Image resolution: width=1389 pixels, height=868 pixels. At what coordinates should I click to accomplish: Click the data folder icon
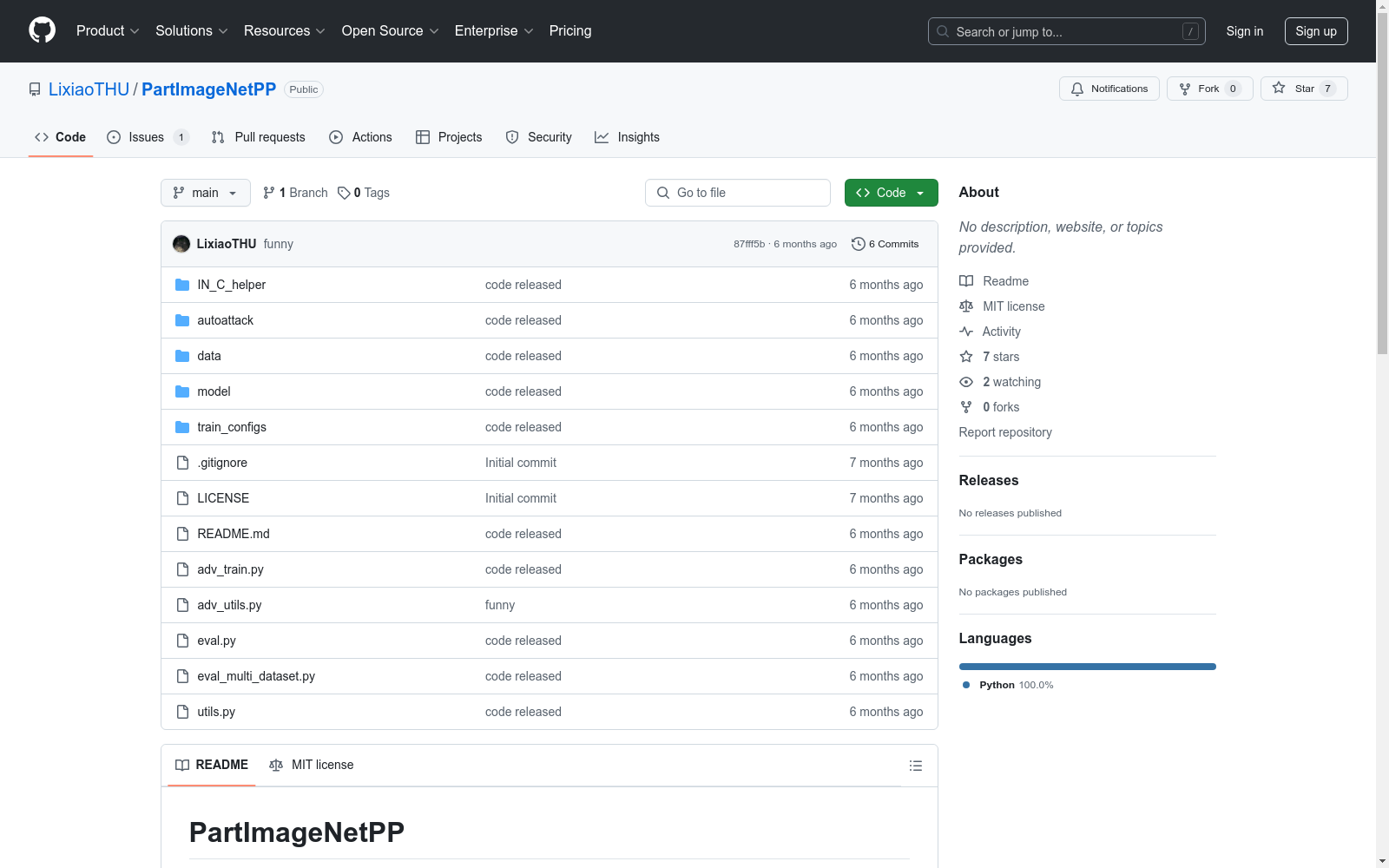tap(182, 356)
